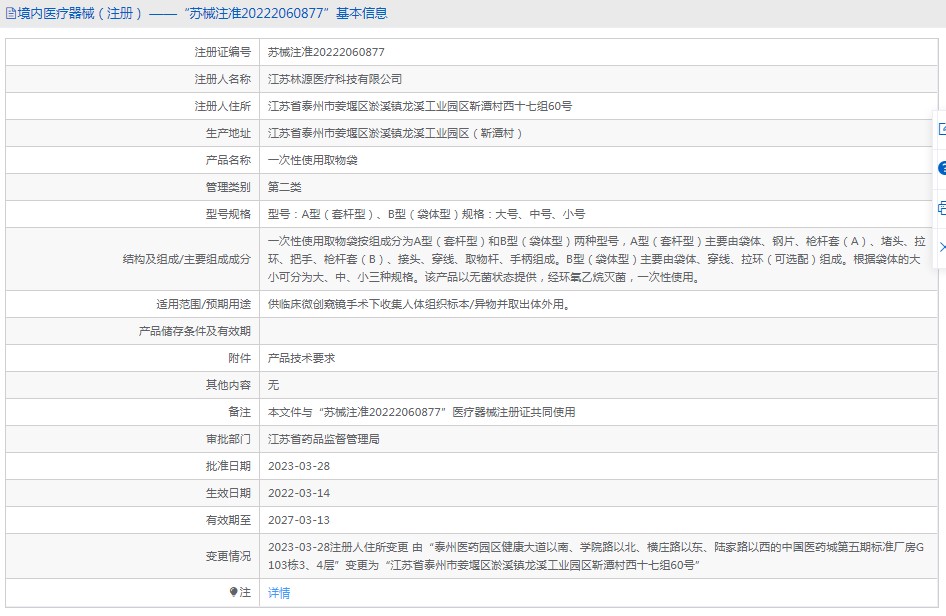The height and width of the screenshot is (616, 946).
Task: Click the blue question-mark help icon
Action: tap(942, 168)
